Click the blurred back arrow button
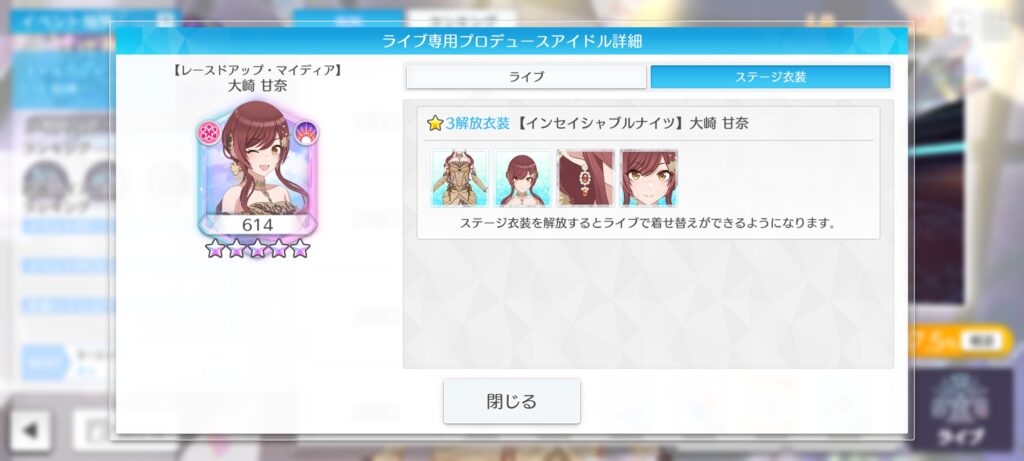1024x461 pixels. (x=30, y=430)
